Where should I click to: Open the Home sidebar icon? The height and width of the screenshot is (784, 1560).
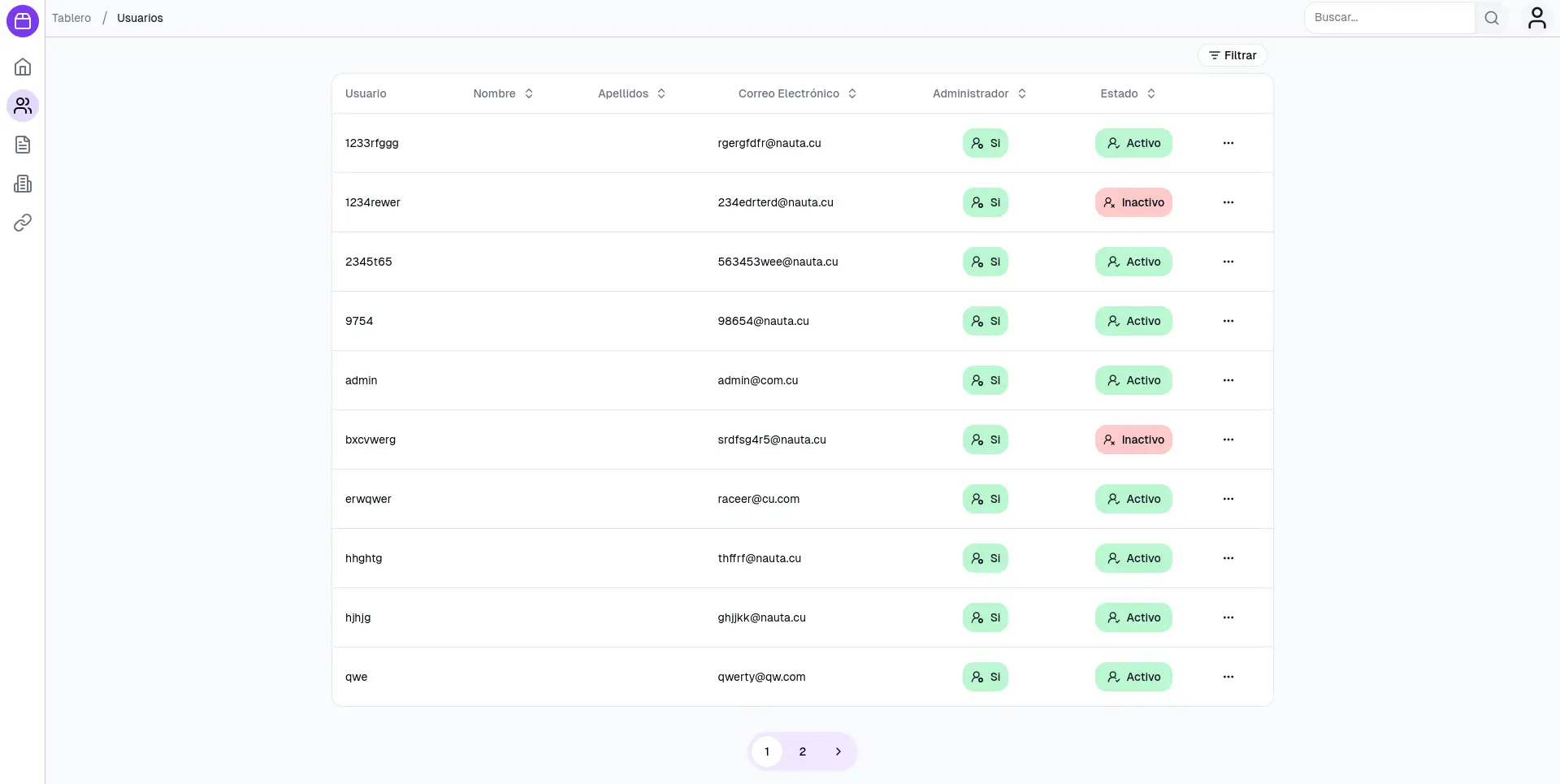[23, 67]
